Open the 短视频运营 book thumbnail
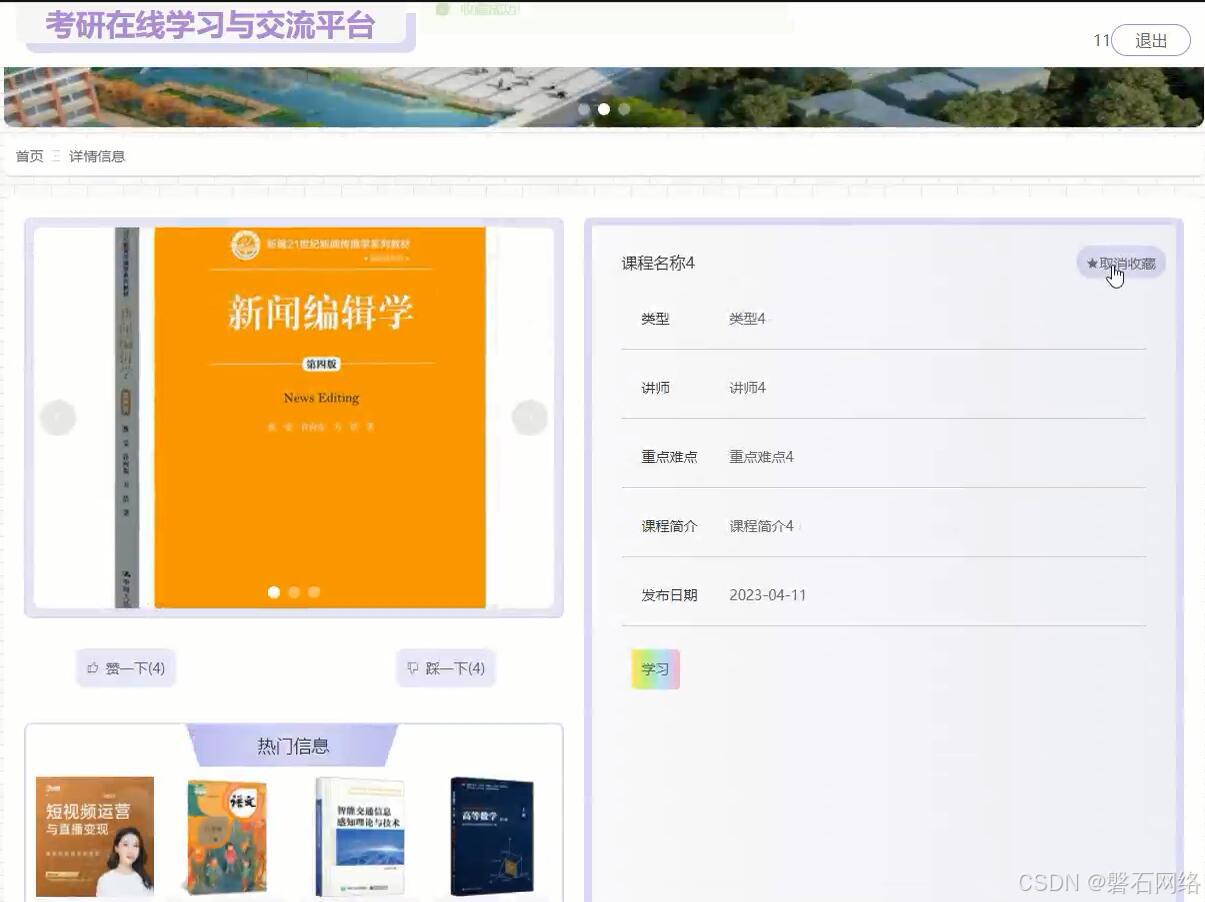Viewport: 1205px width, 902px height. [94, 835]
